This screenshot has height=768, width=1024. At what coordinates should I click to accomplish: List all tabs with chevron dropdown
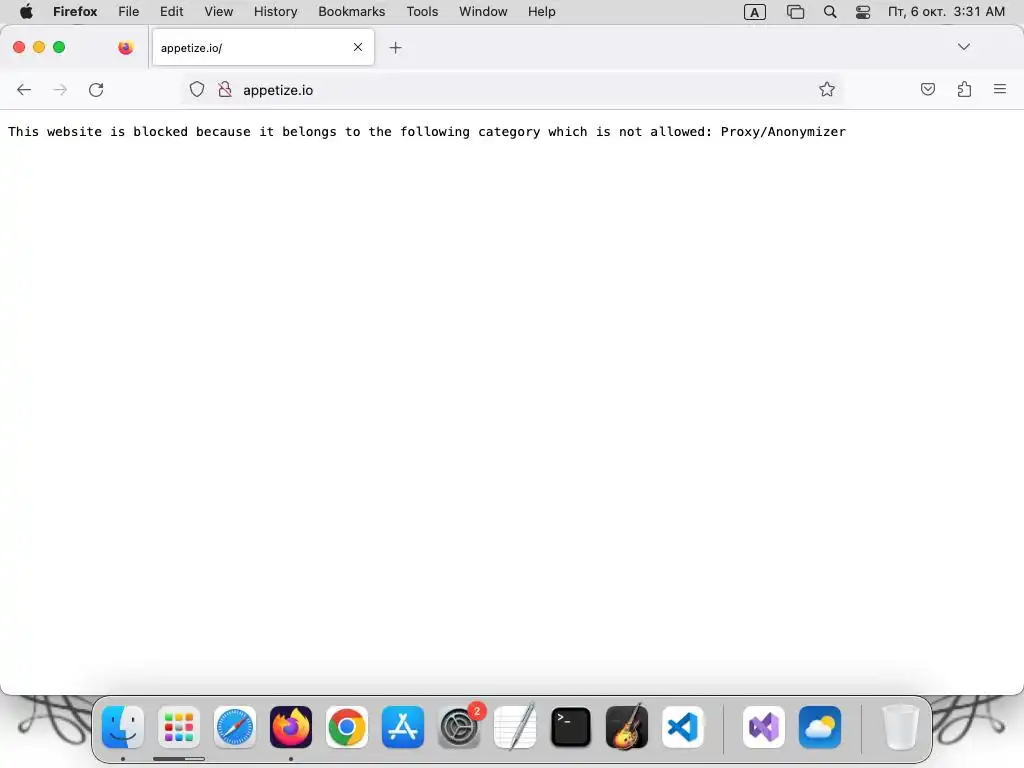[x=964, y=47]
